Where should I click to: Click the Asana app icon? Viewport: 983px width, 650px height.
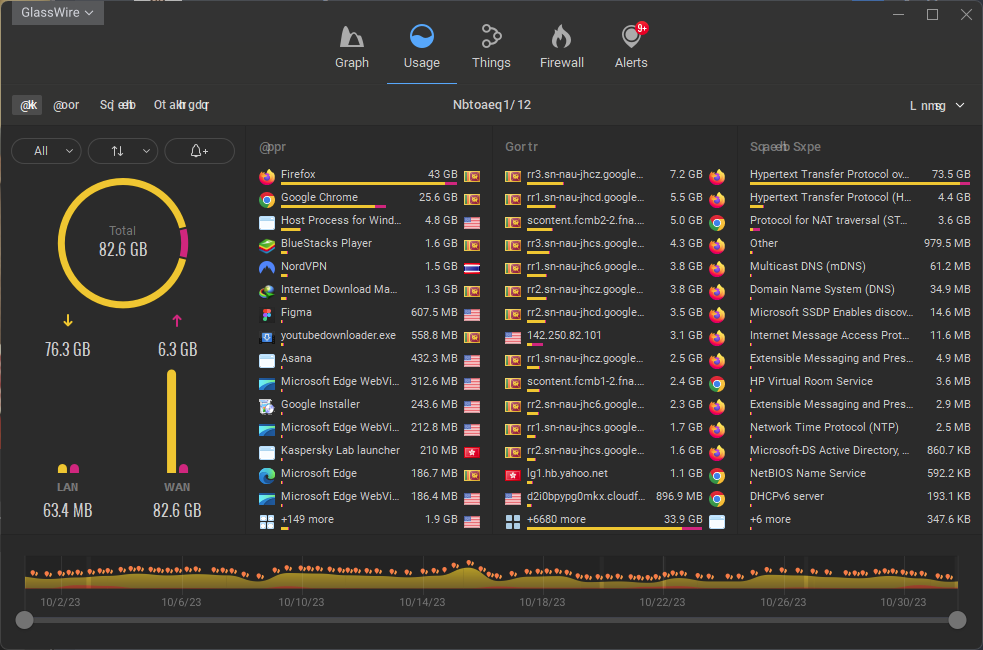(267, 361)
